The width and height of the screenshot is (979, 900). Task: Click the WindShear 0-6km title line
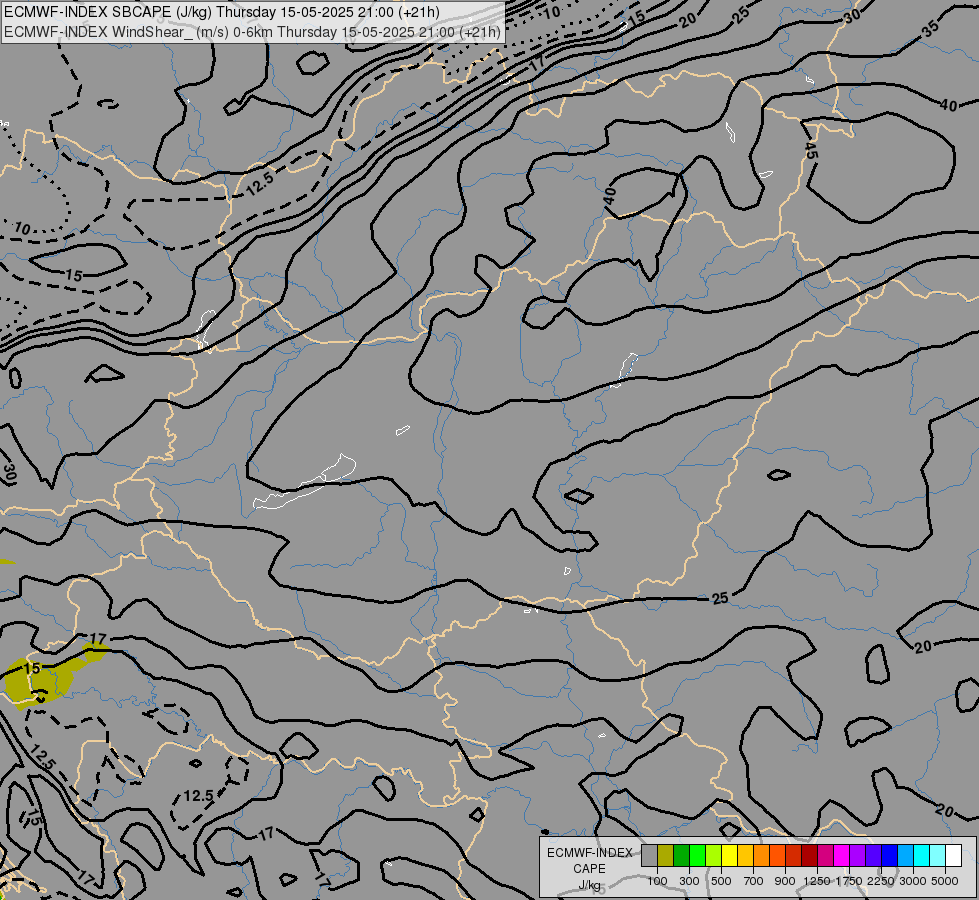252,31
